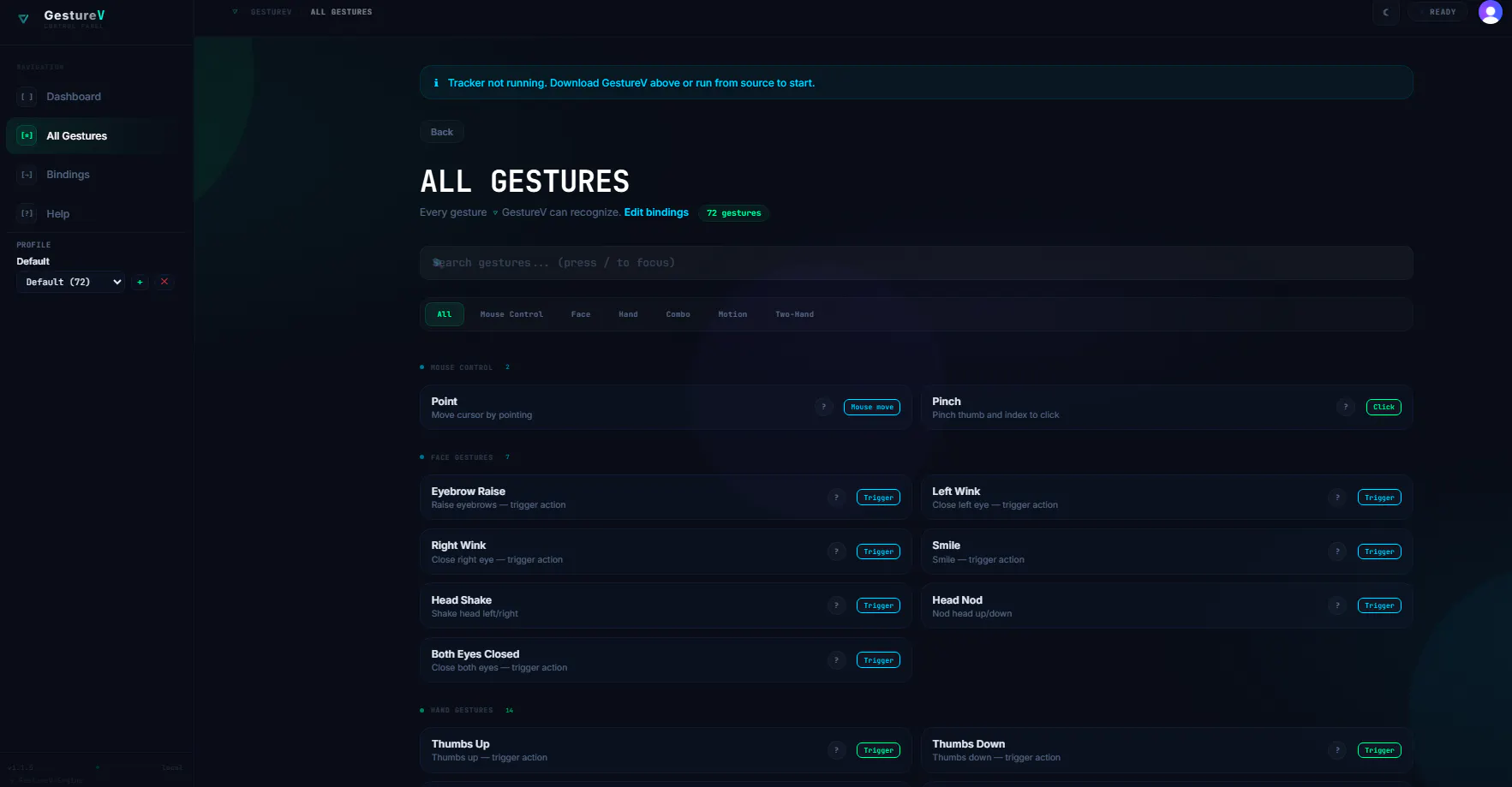Click Trigger on Left Wink
Image resolution: width=1512 pixels, height=787 pixels.
click(x=1379, y=498)
